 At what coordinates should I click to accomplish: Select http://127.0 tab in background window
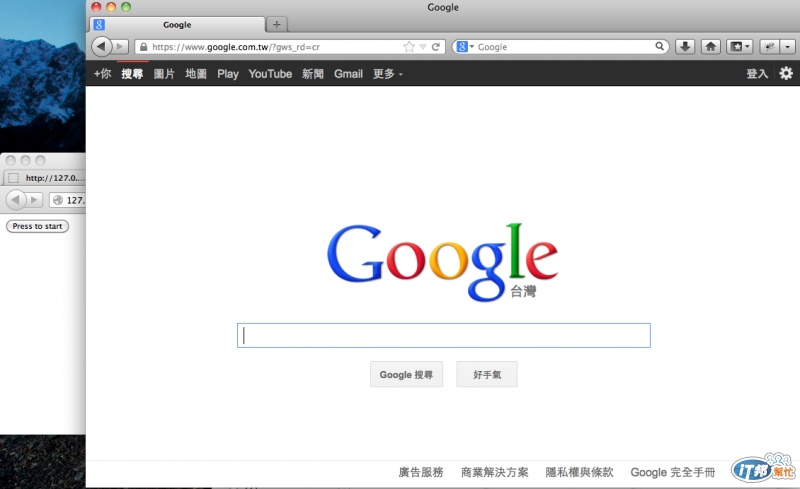pos(45,178)
